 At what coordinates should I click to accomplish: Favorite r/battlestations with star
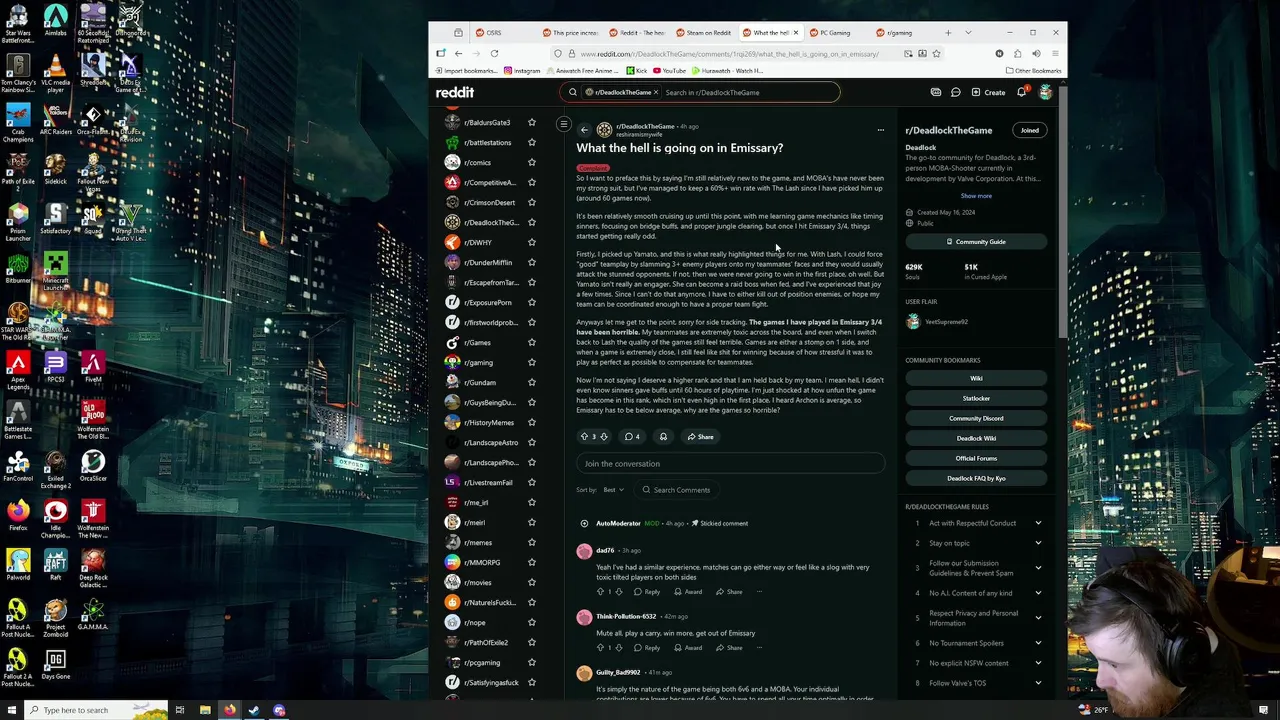pos(532,142)
